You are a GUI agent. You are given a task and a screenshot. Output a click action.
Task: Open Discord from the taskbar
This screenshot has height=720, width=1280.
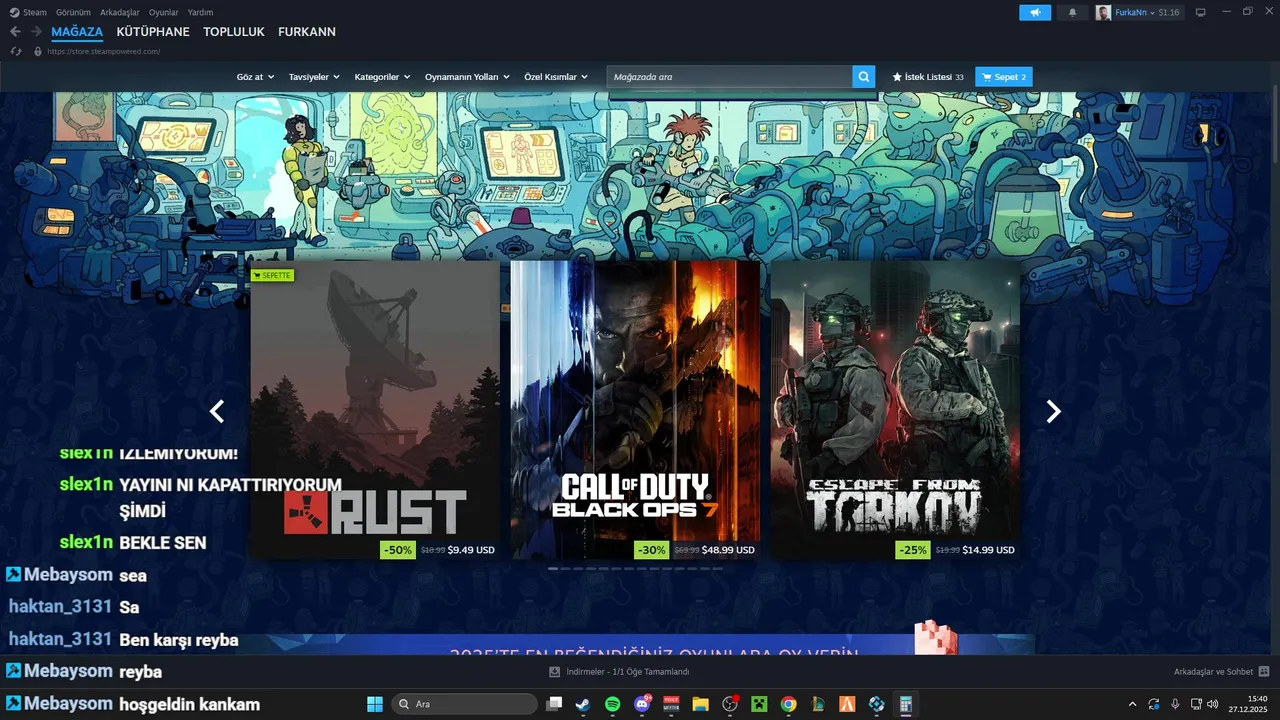click(x=641, y=704)
